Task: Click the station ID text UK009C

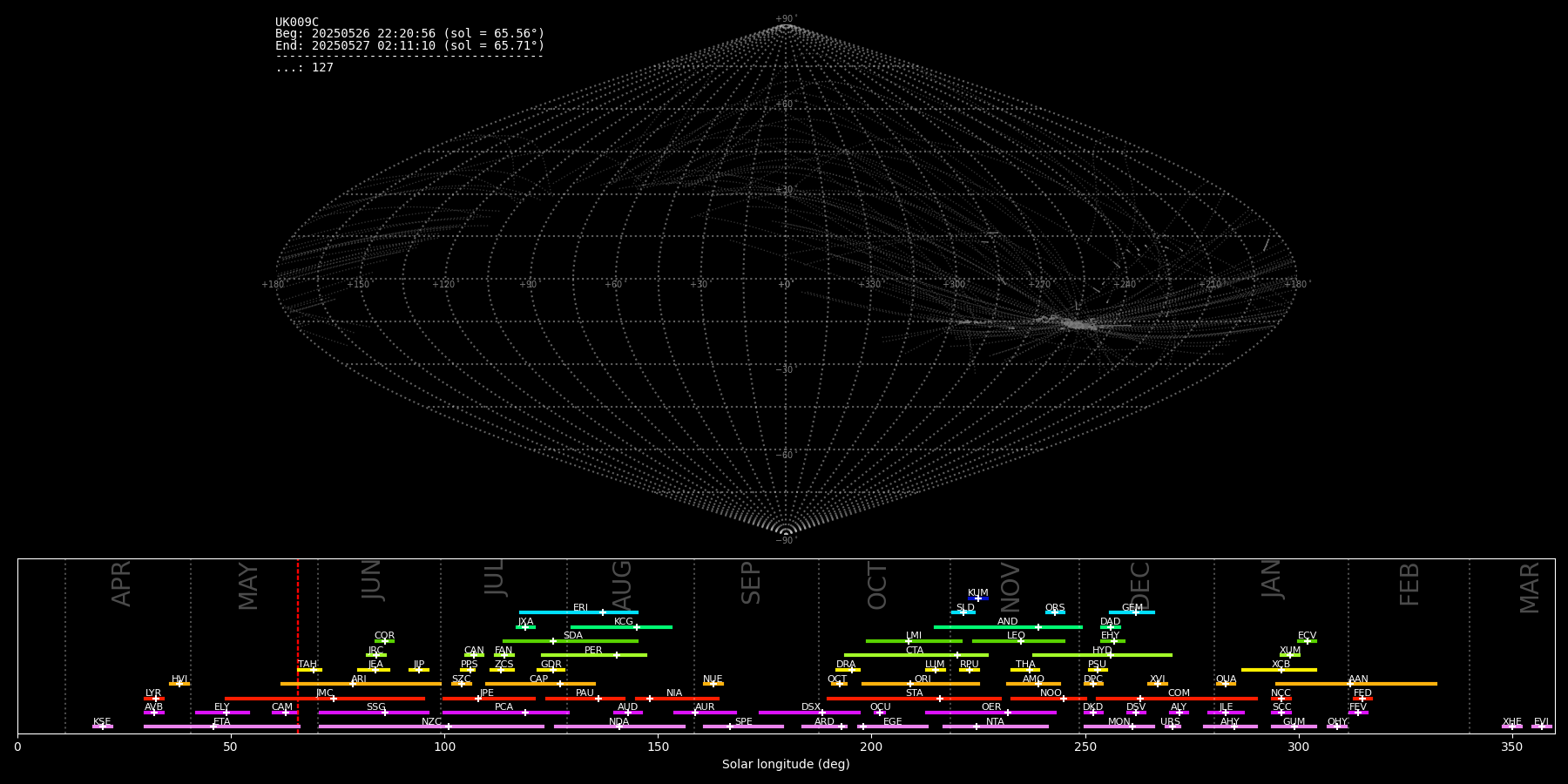Action: click(297, 23)
